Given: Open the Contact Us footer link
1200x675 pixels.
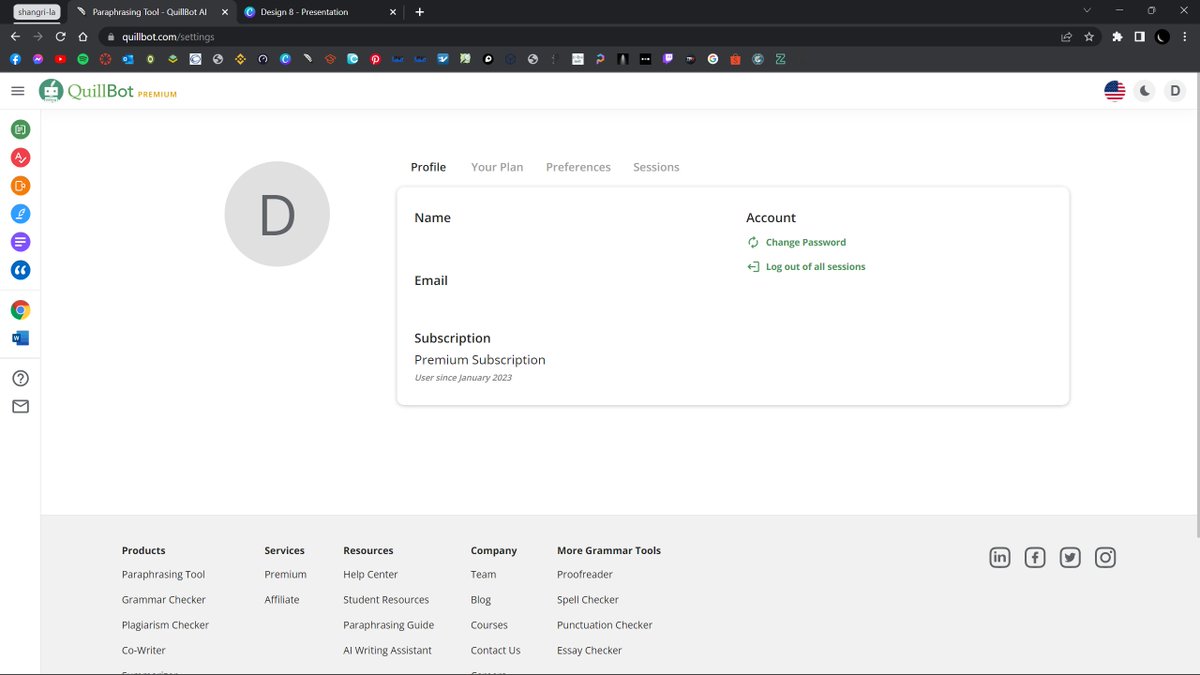Looking at the screenshot, I should click(496, 650).
